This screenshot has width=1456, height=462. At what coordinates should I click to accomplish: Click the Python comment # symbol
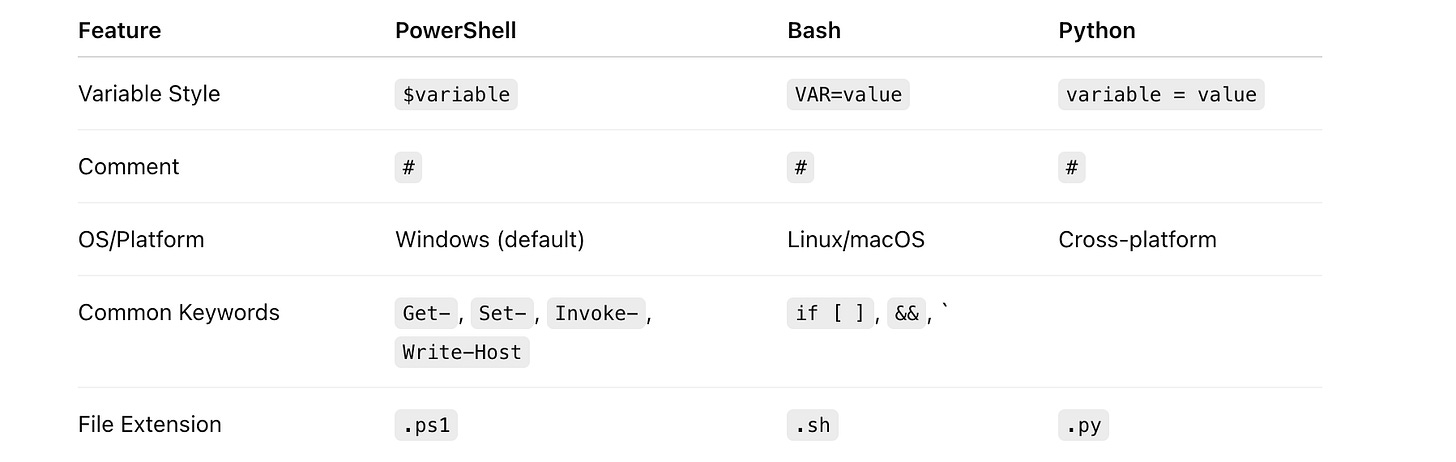coord(1071,167)
